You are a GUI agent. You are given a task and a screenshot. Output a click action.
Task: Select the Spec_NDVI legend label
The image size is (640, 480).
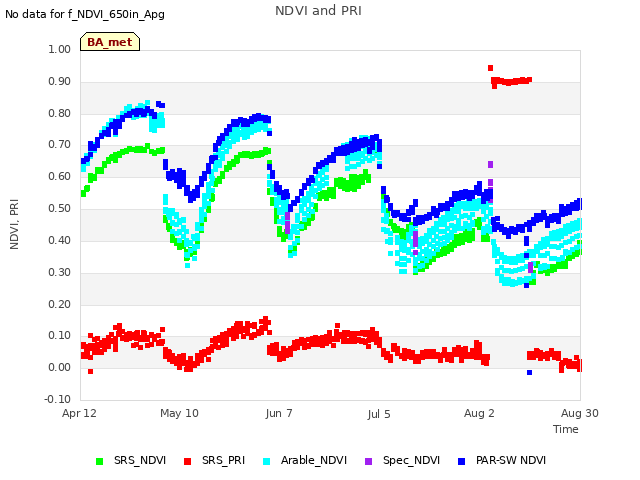click(x=411, y=460)
